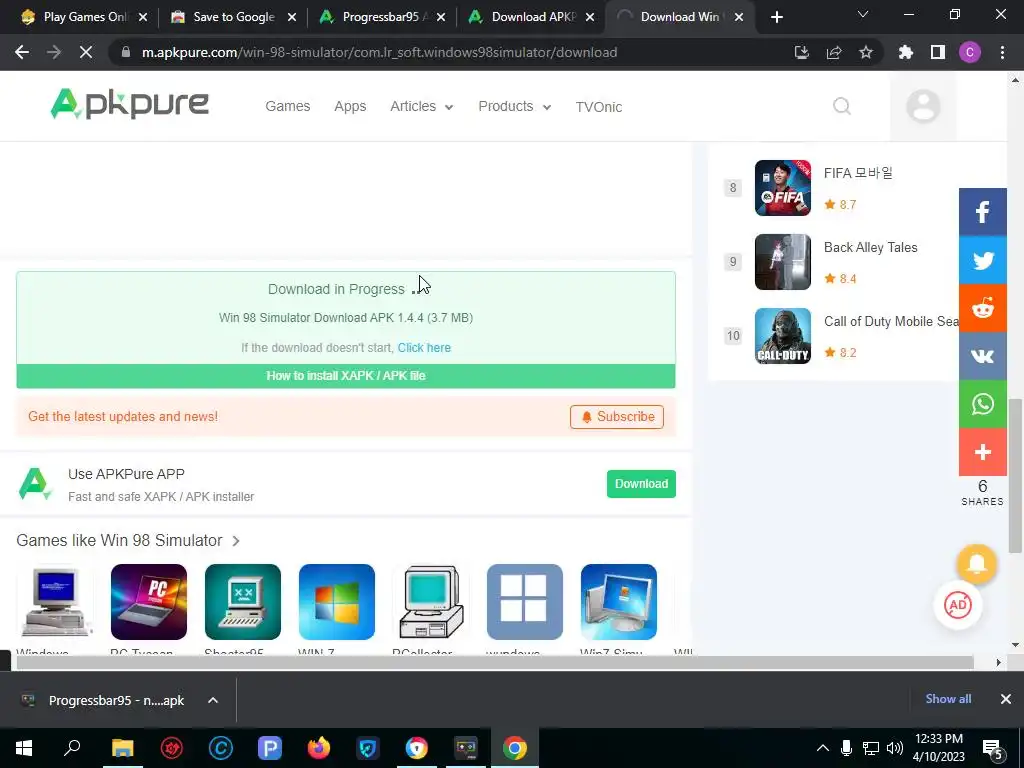Open the Win7 Simu game thumbnail

point(618,602)
